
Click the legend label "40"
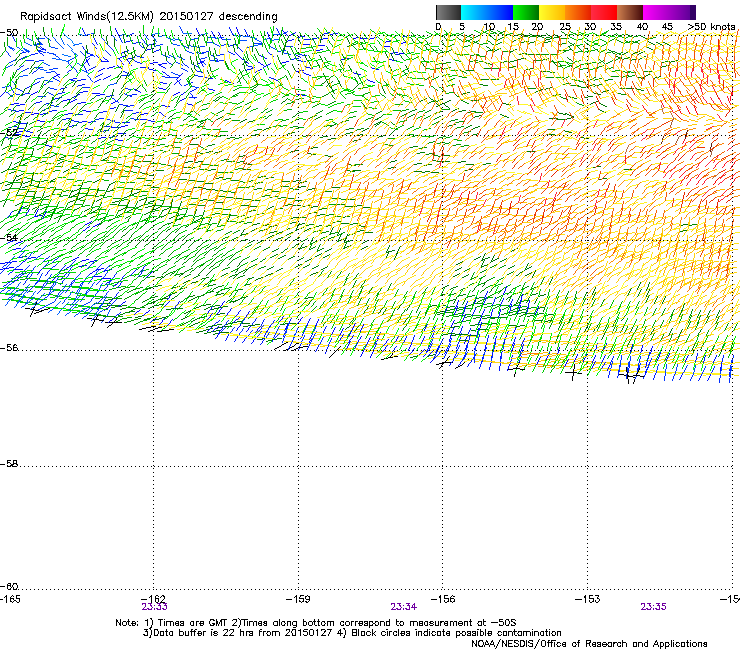642,27
